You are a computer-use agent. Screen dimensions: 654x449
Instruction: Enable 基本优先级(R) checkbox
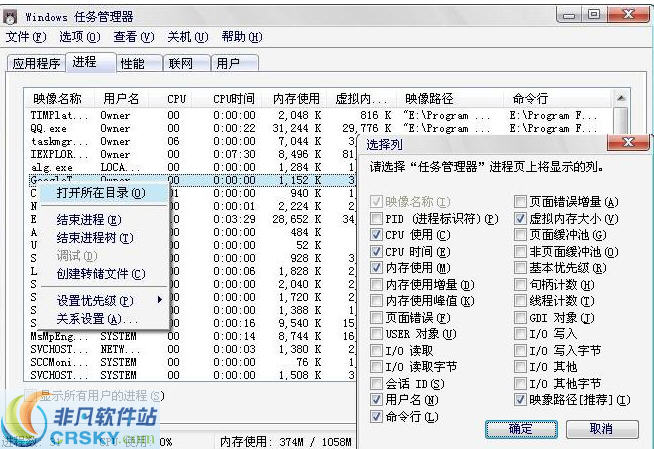coord(520,268)
